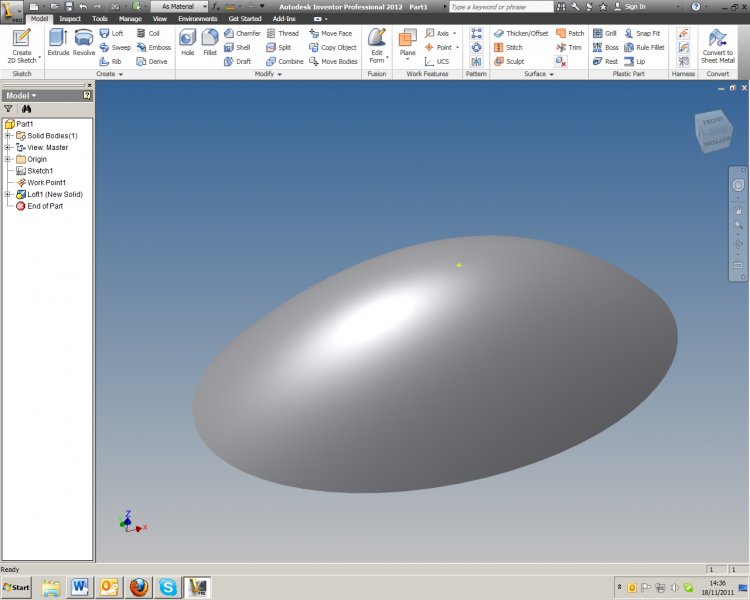Image resolution: width=750 pixels, height=600 pixels.
Task: Expand the Origin folder
Action: tap(8, 159)
